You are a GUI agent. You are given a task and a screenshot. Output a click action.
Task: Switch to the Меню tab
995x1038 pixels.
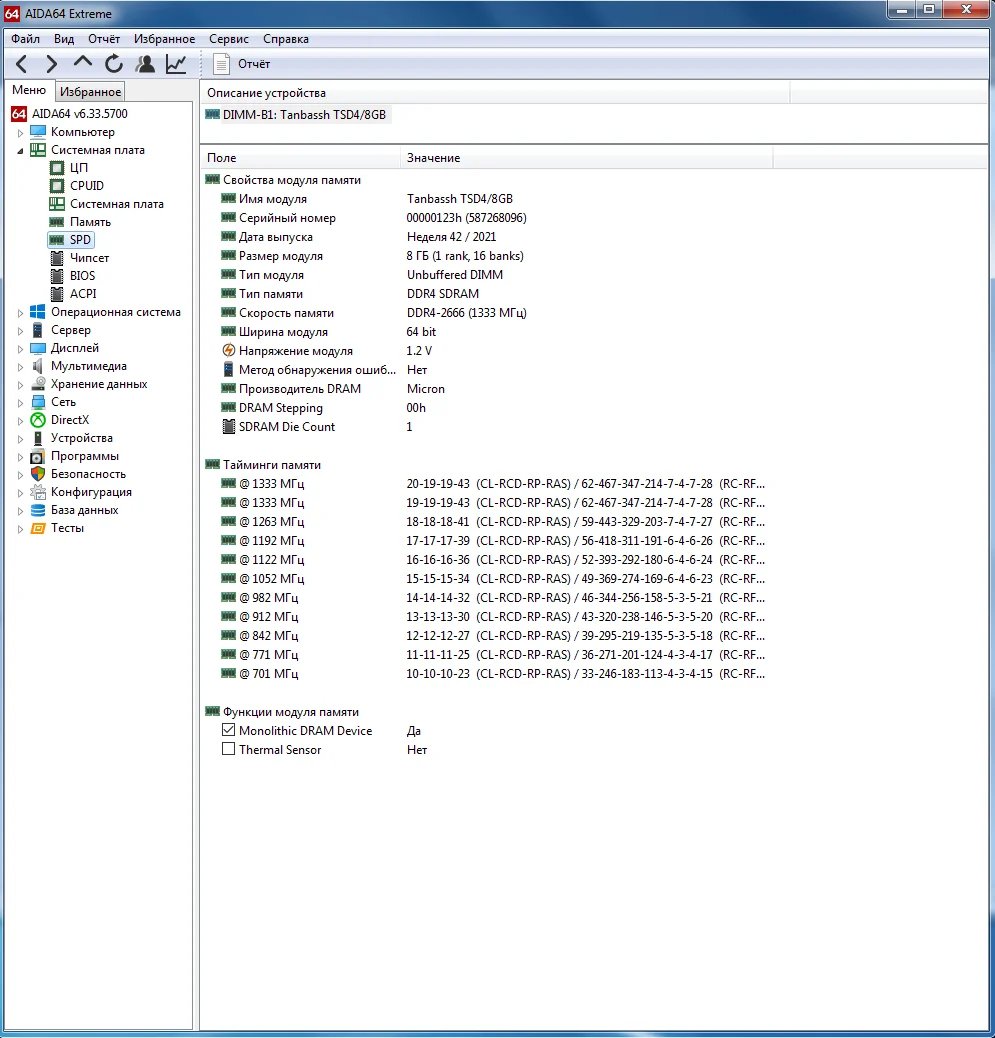29,90
